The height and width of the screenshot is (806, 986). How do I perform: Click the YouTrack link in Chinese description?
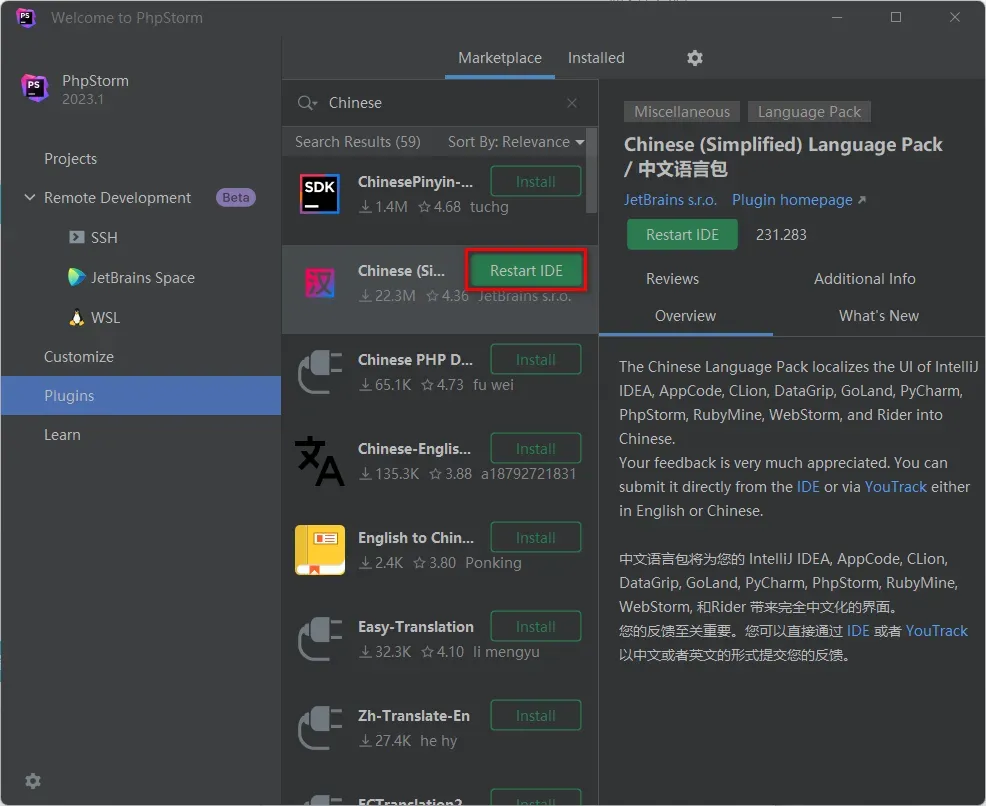click(936, 631)
